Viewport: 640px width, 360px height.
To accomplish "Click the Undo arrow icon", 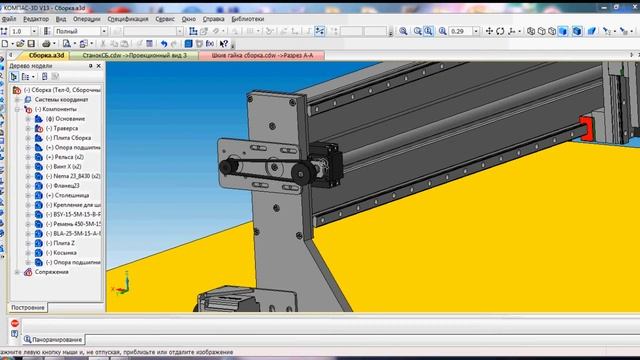I will (164, 43).
